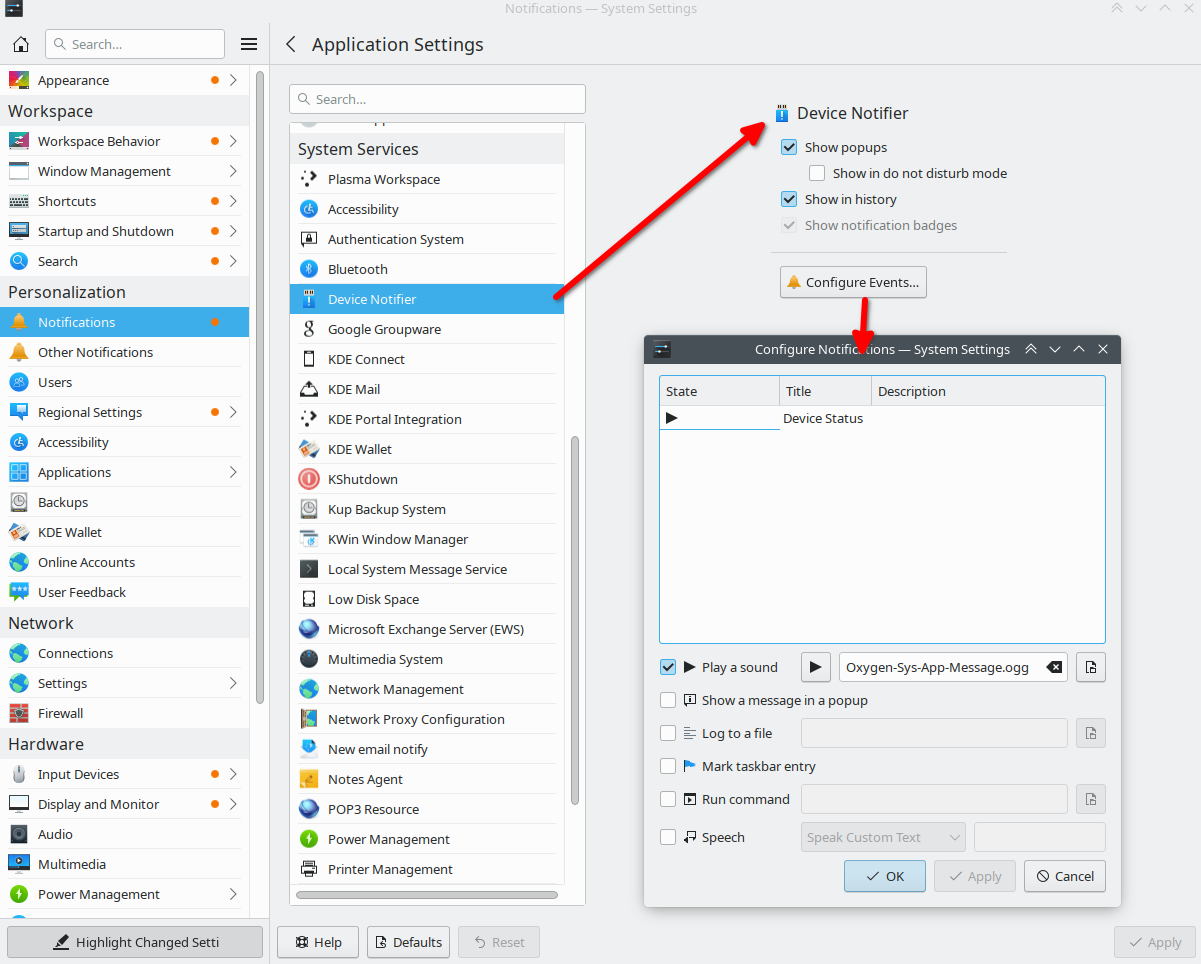Click the services list vertical scrollbar
The width and height of the screenshot is (1201, 964).
pyautogui.click(x=574, y=620)
